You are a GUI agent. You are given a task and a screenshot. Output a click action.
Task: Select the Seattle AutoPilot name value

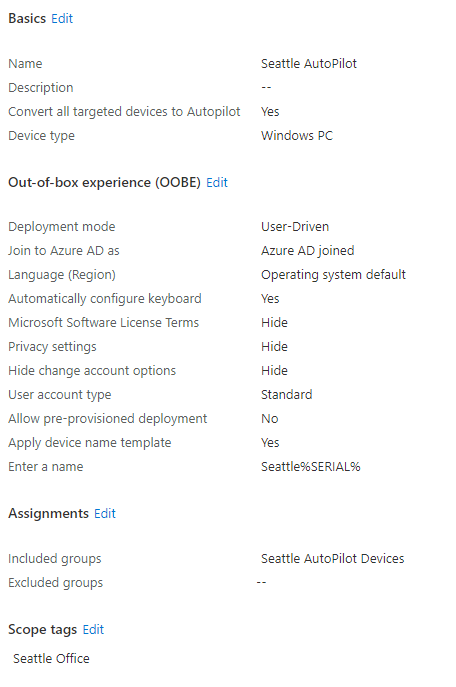tap(309, 64)
